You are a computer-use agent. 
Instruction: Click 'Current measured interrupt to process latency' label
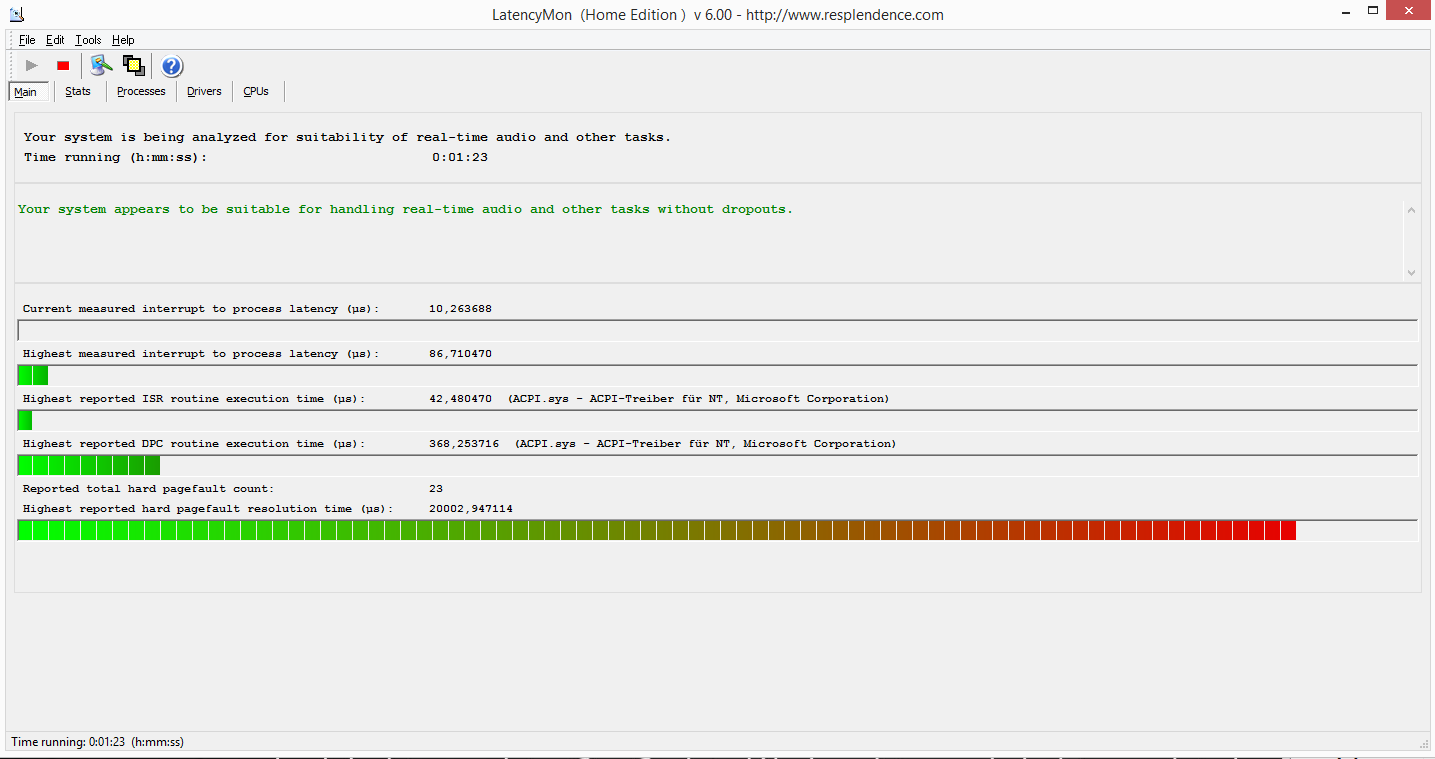(201, 309)
